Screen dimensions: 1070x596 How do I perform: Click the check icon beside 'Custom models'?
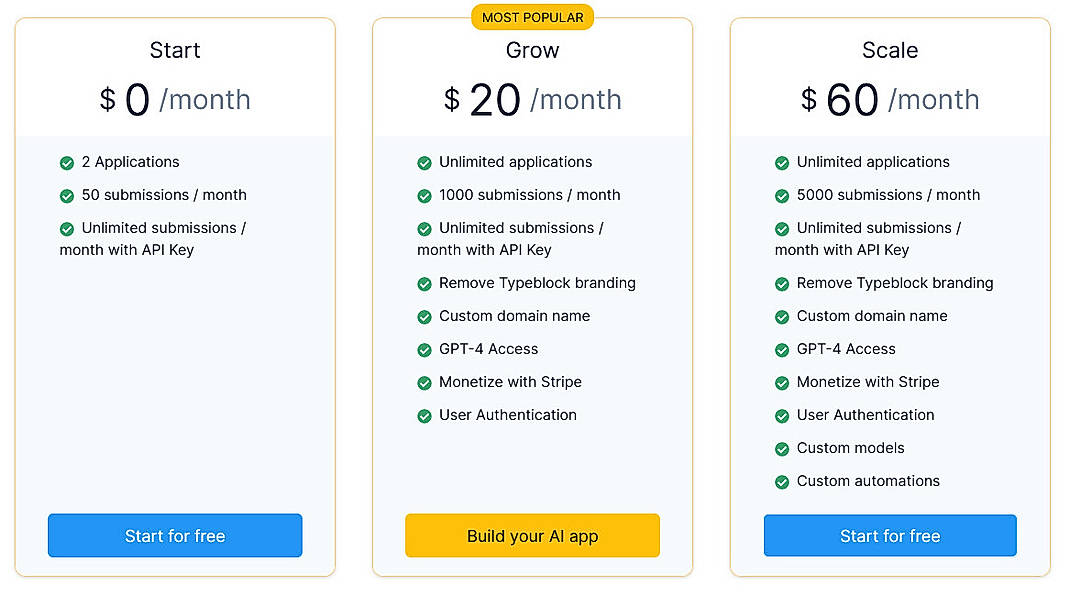click(782, 449)
